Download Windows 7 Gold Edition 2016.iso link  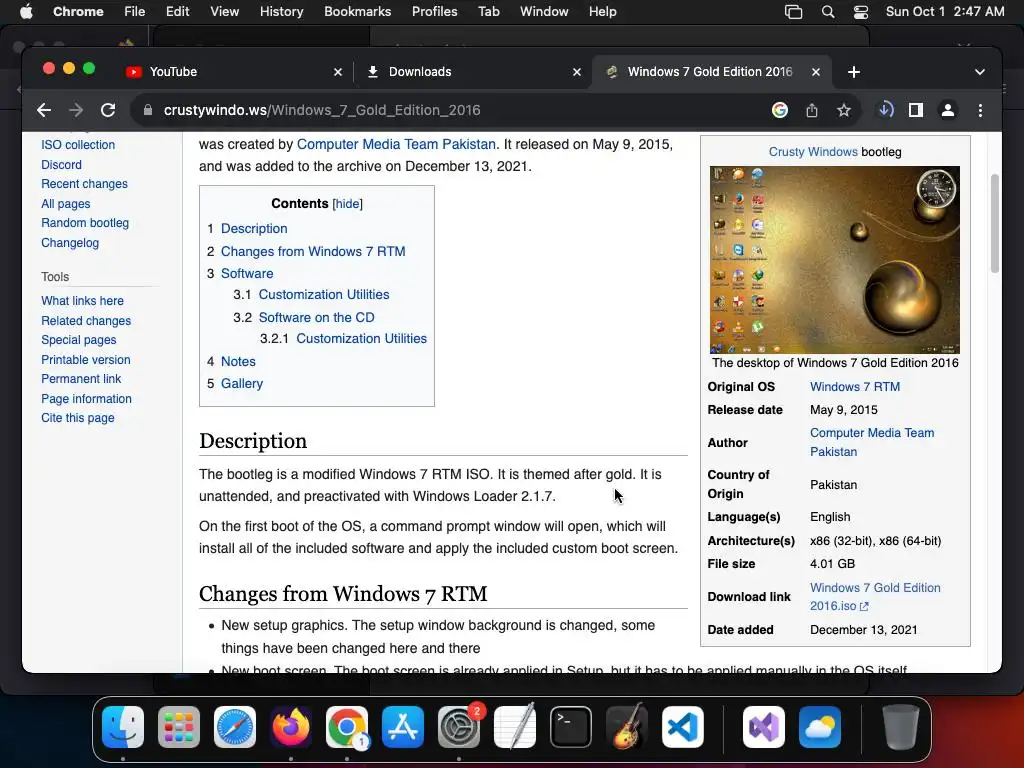[875, 597]
